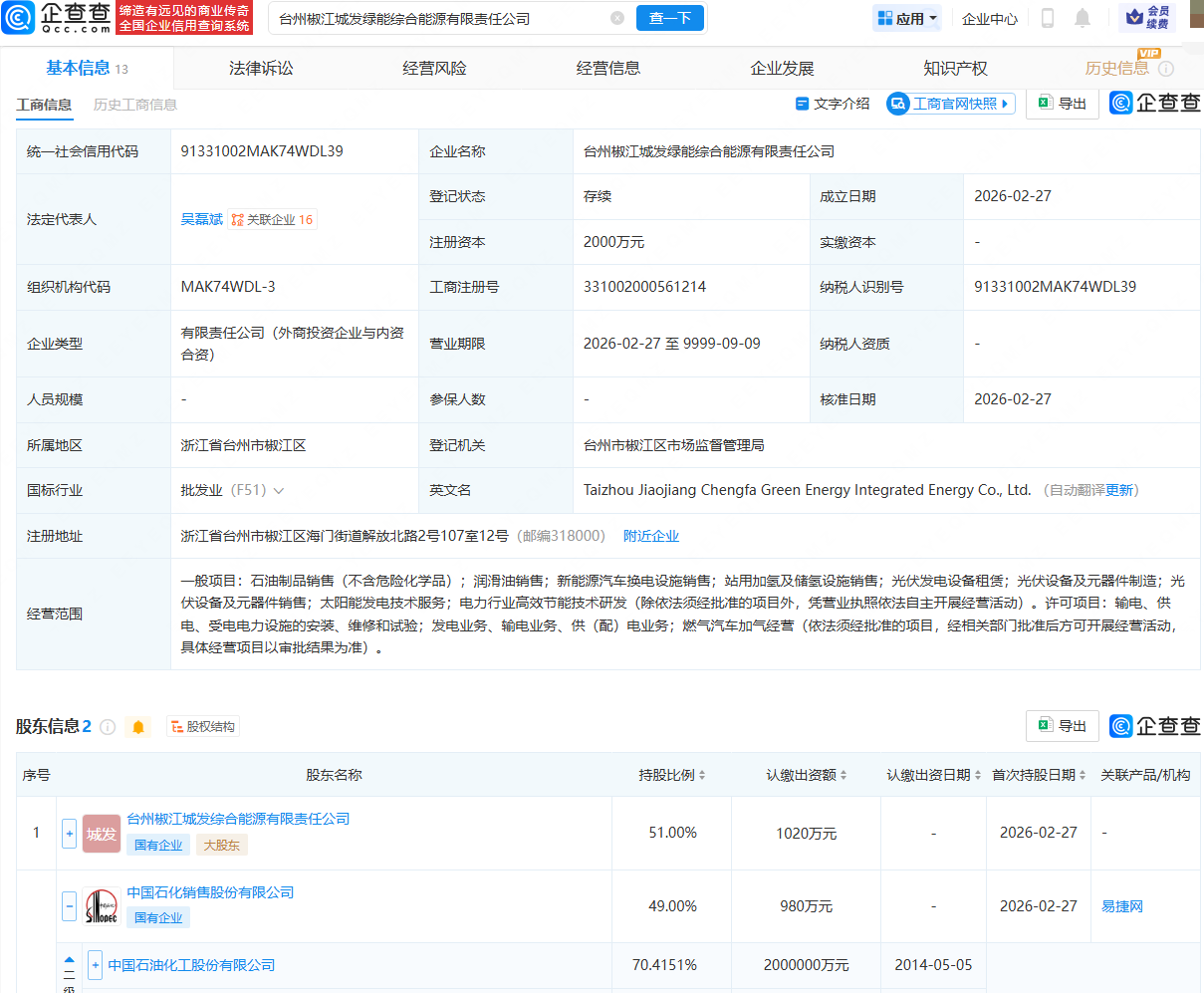Open the 应用 dropdown in the top bar
This screenshot has height=993, width=1204.
905,18
